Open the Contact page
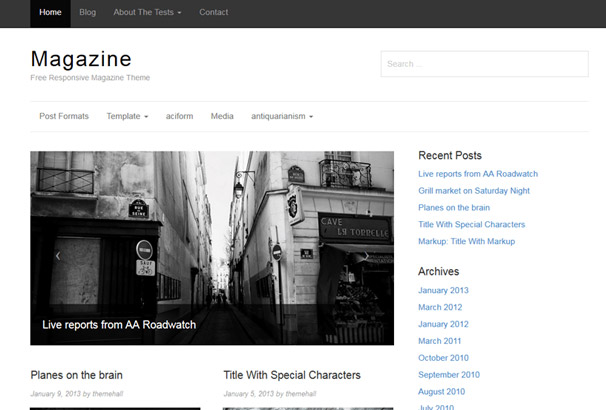Image resolution: width=606 pixels, height=410 pixels. [213, 12]
